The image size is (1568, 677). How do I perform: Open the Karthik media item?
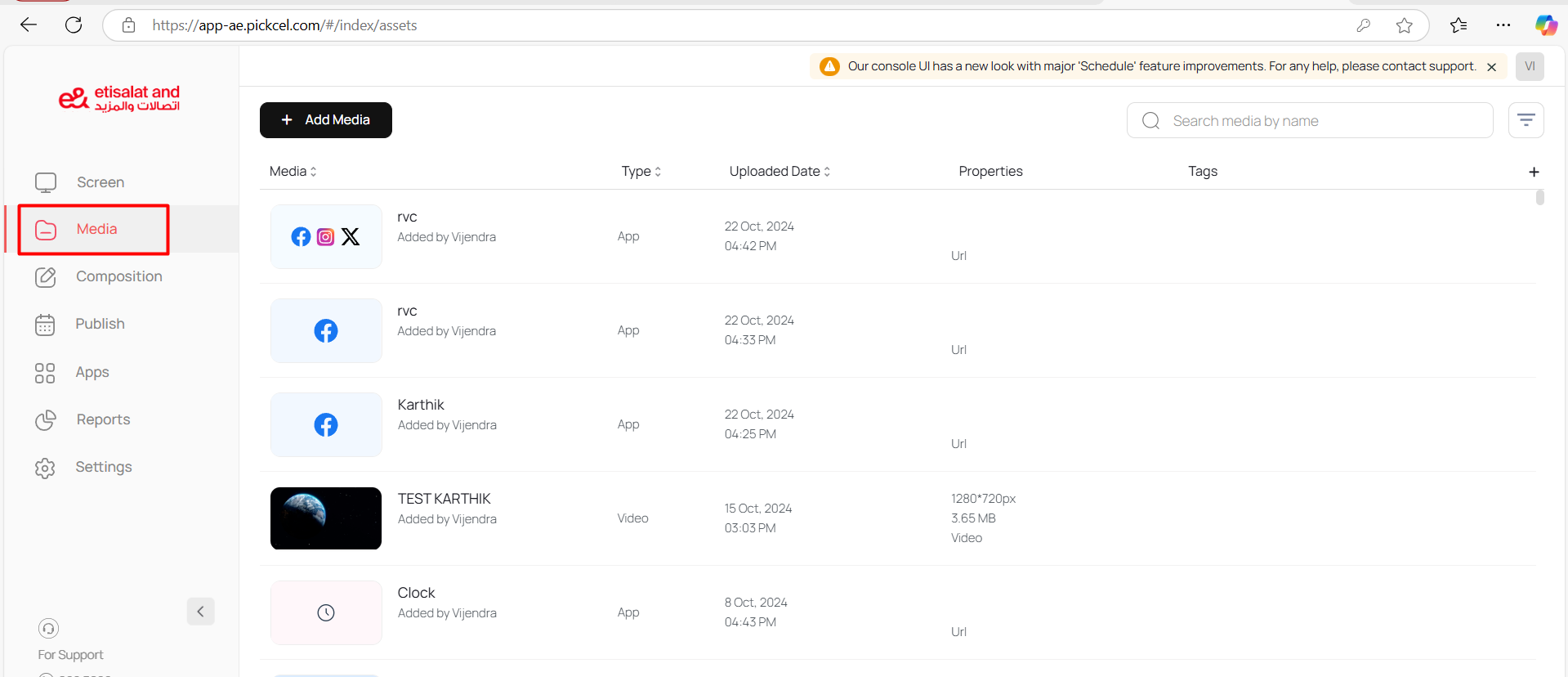(421, 405)
